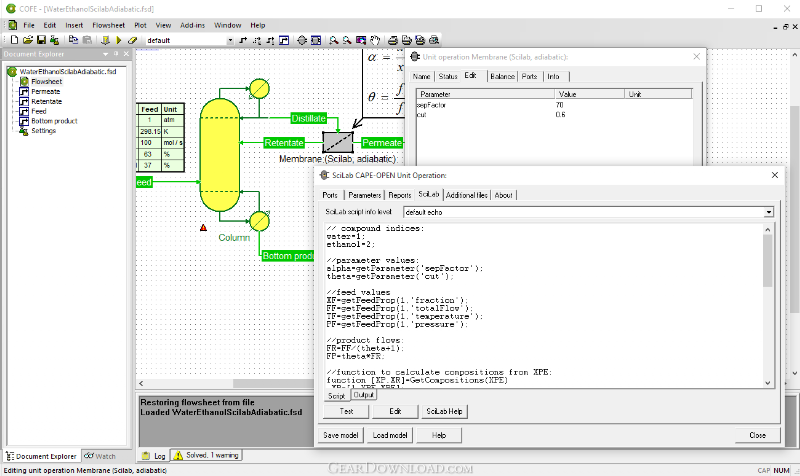Screen dimensions: 800x476
Task: Select Flowsheet in the Document Explorer tree
Action: coord(46,82)
